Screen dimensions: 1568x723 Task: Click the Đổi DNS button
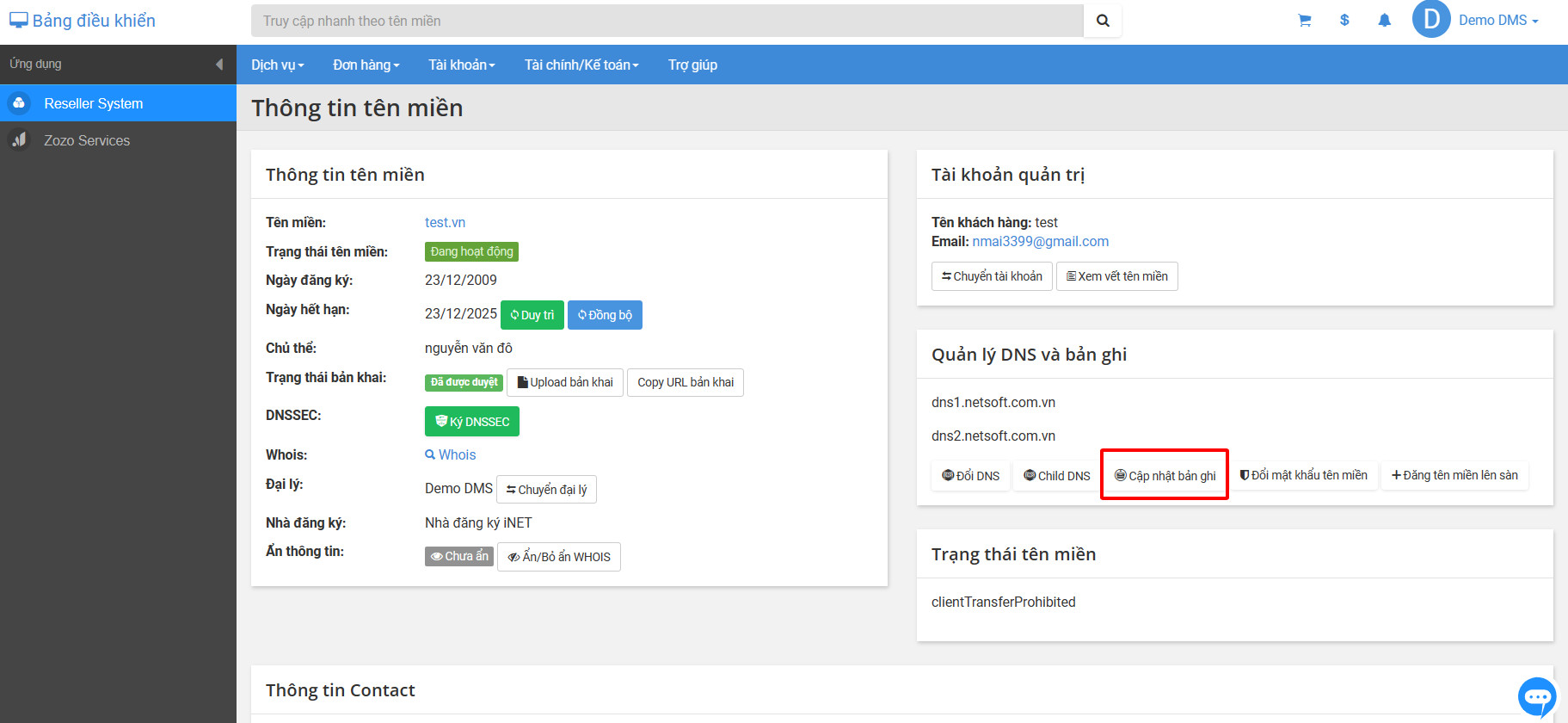click(971, 476)
